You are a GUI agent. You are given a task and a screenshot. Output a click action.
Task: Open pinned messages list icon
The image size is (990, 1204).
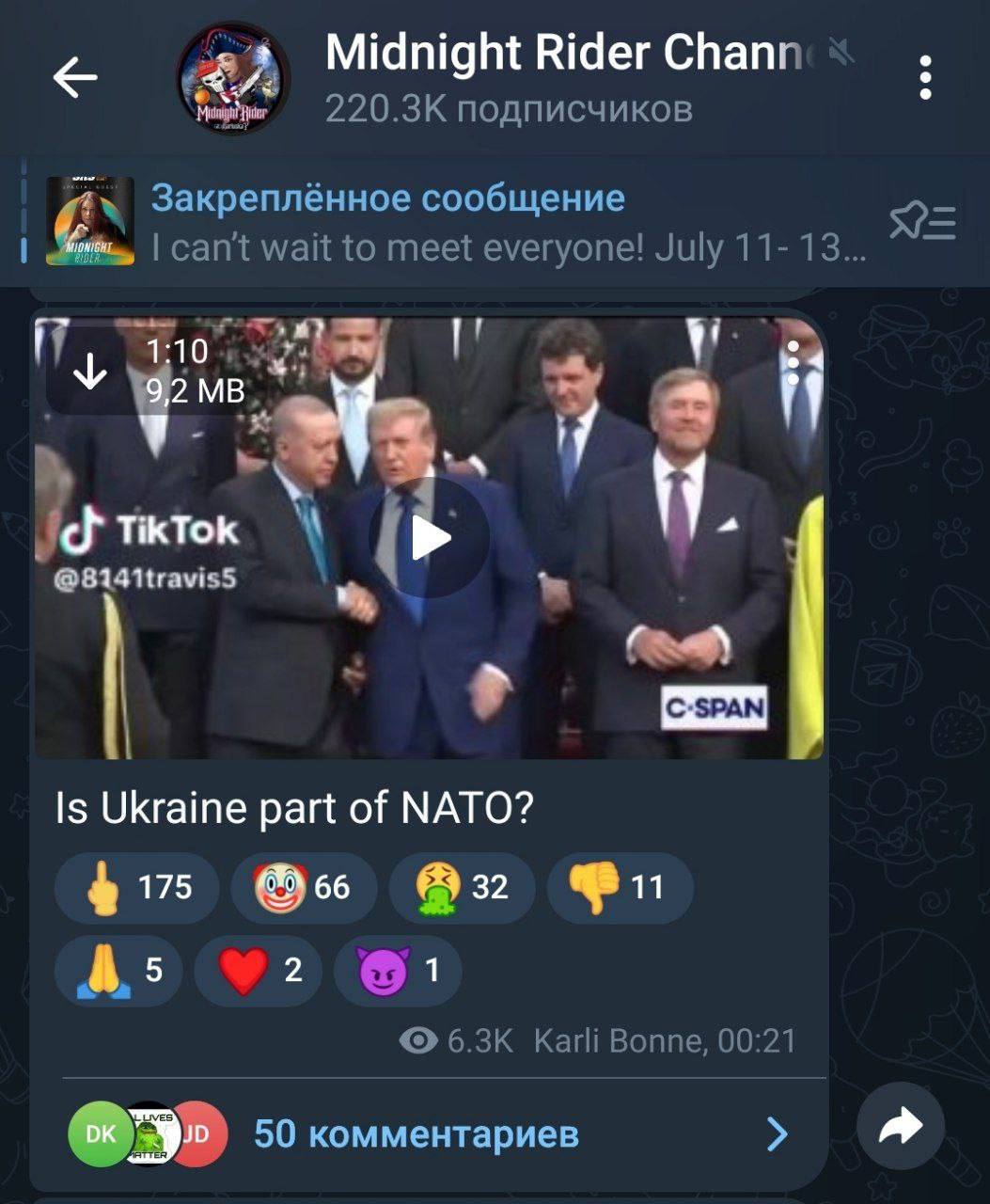[x=922, y=223]
